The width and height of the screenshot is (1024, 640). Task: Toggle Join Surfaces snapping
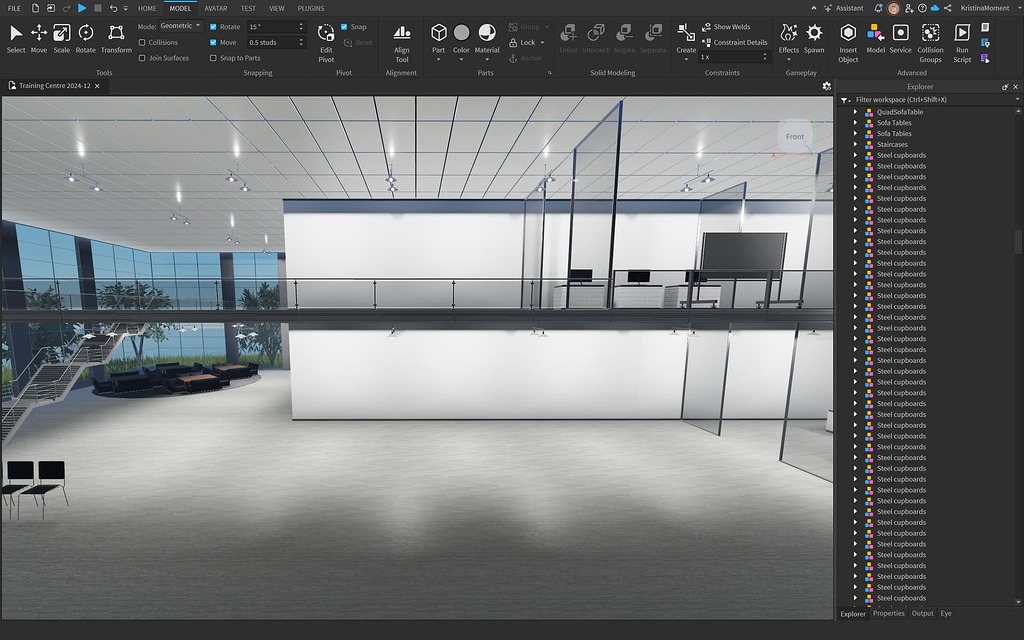(x=143, y=58)
